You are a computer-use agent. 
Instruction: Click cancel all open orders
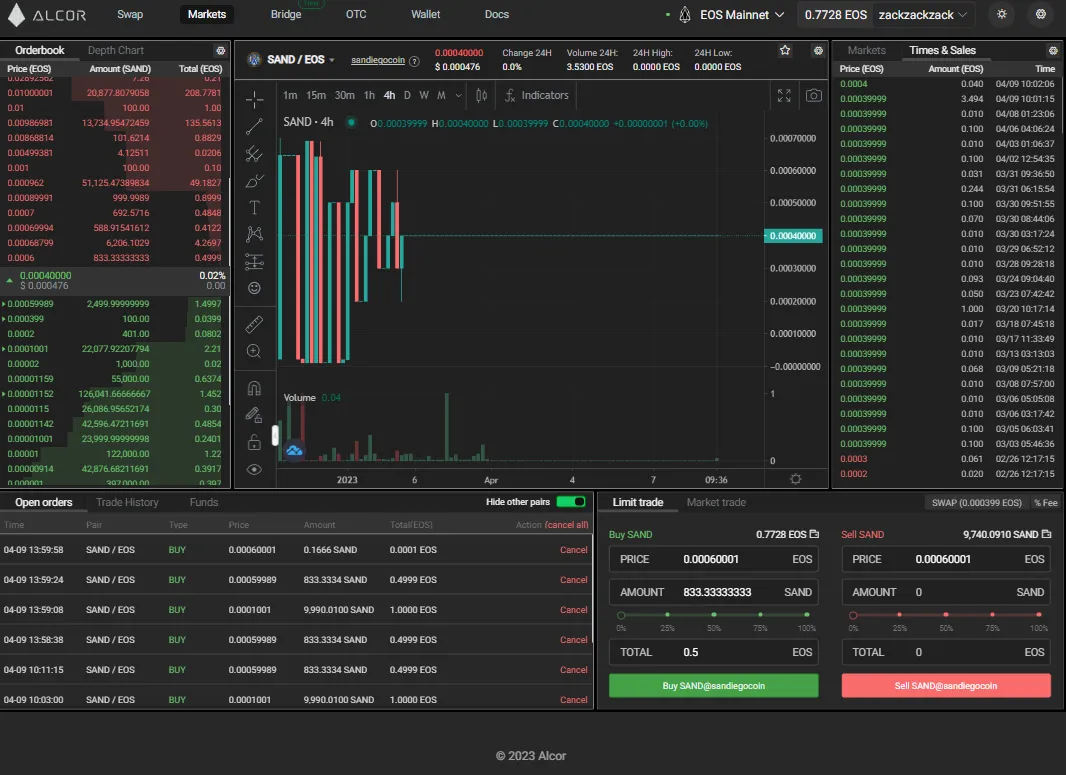(566, 525)
